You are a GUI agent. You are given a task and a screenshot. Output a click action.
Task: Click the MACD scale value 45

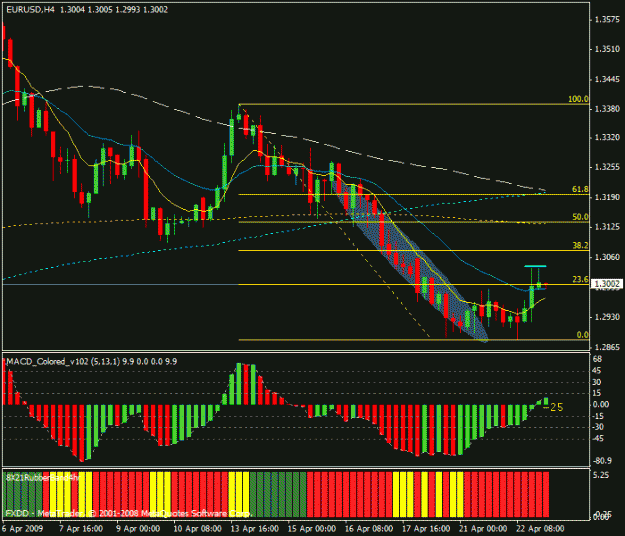point(597,371)
